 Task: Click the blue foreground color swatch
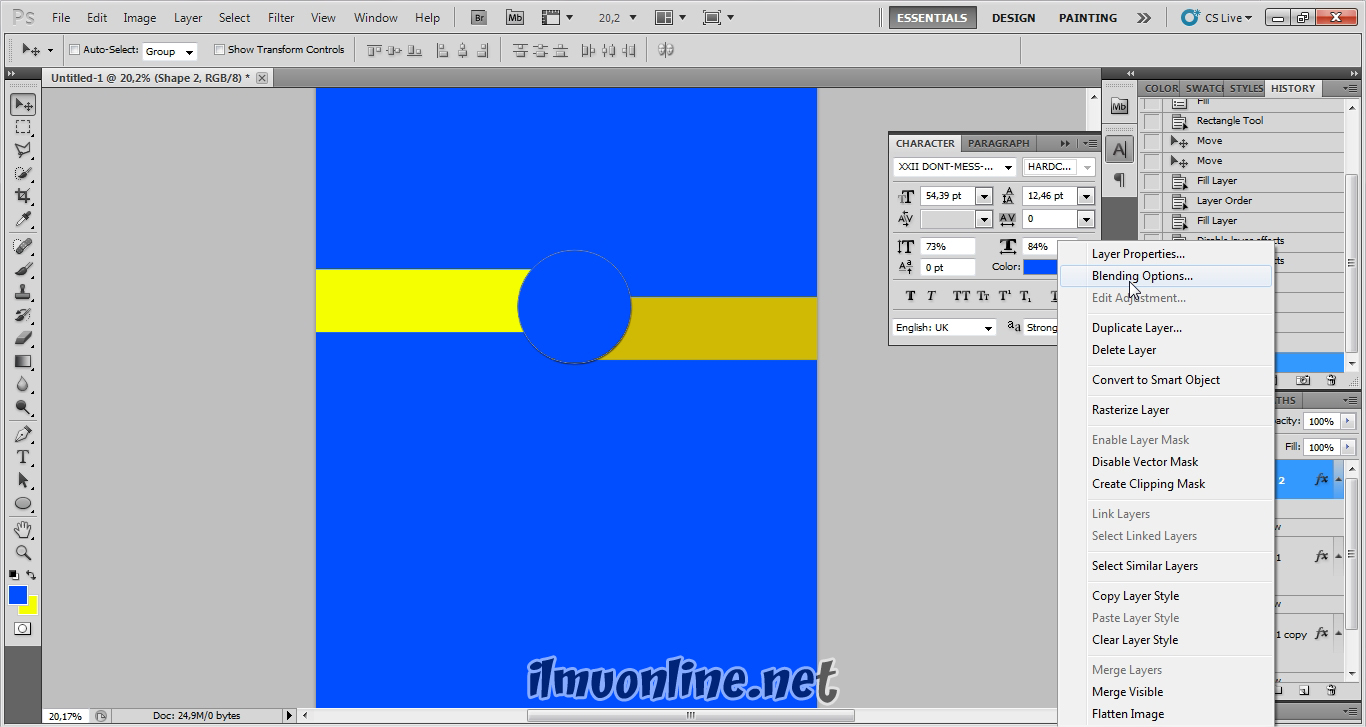pyautogui.click(x=18, y=595)
